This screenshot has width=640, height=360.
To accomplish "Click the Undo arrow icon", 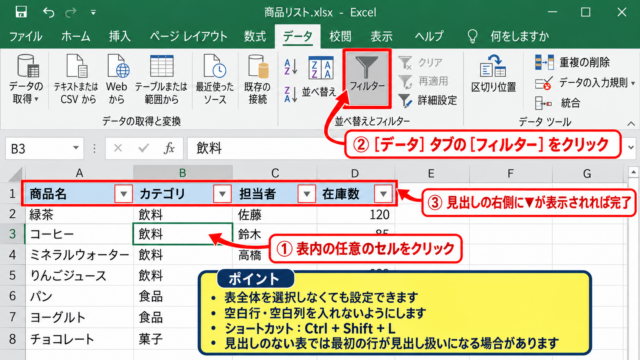I will click(x=48, y=12).
